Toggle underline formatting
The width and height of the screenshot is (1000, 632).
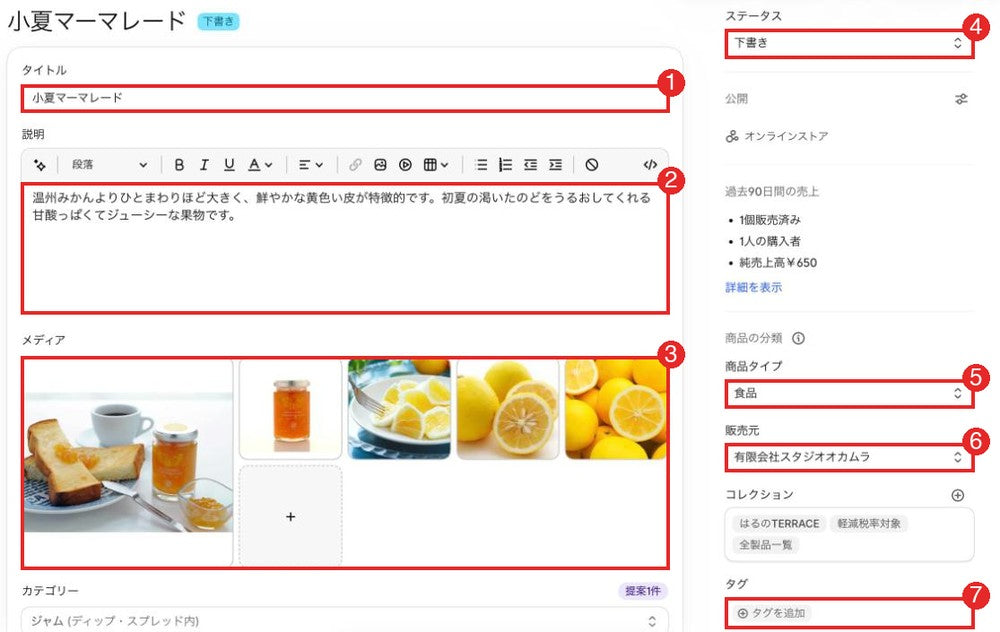click(x=229, y=165)
